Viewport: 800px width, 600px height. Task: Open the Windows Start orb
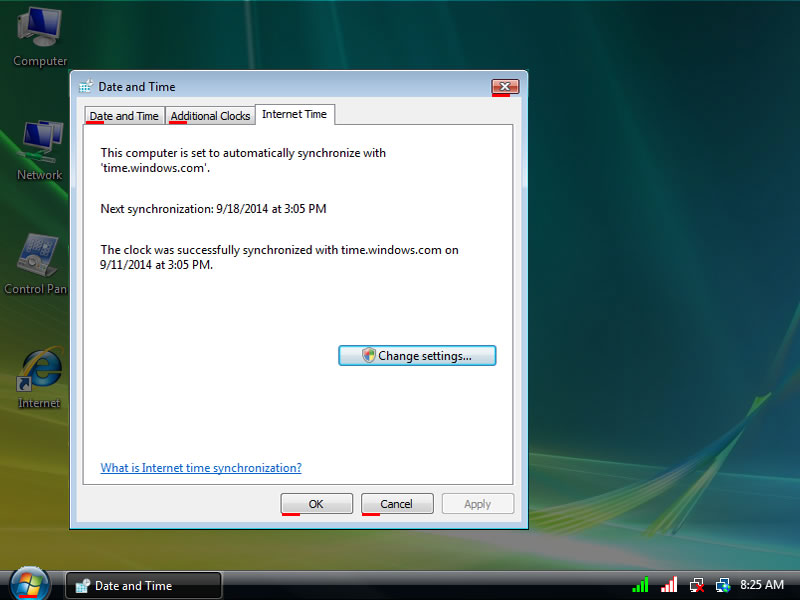[x=29, y=584]
